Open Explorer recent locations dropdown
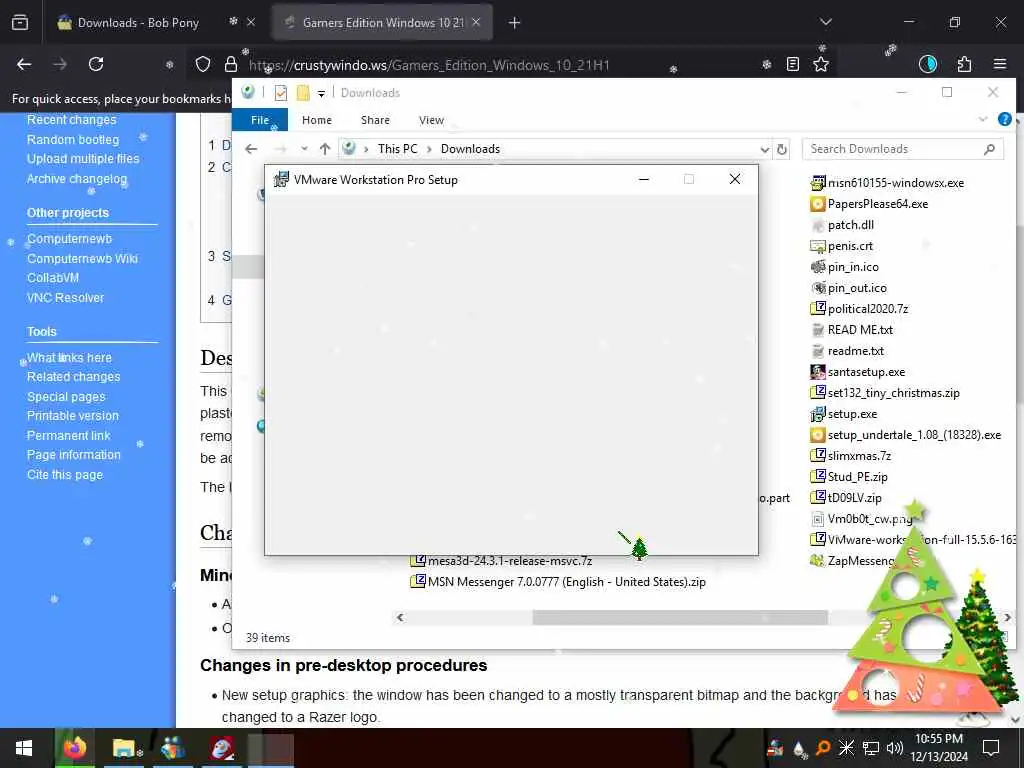The image size is (1024, 768). (304, 149)
